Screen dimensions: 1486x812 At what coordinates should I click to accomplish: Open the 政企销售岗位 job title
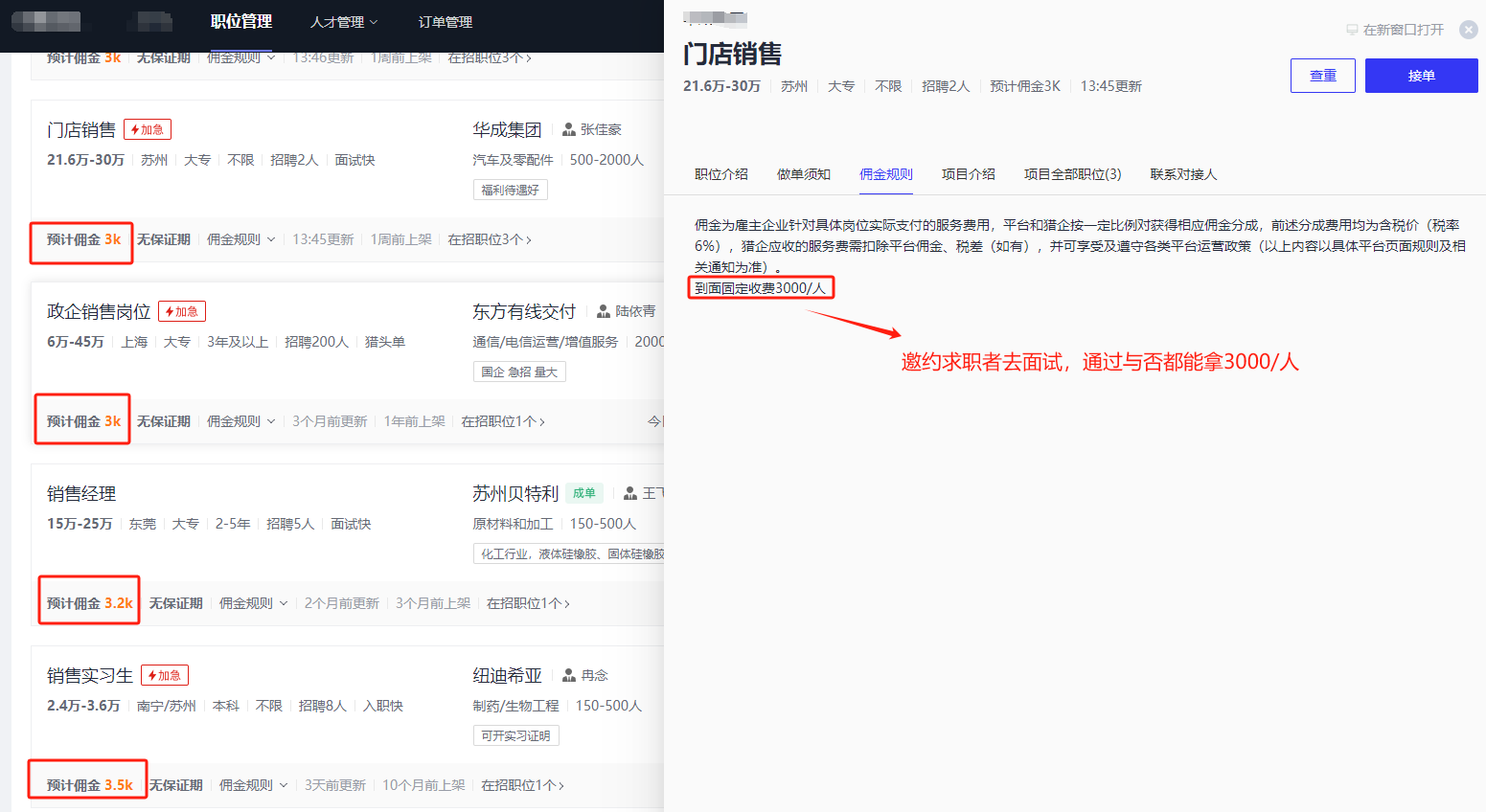[x=99, y=312]
